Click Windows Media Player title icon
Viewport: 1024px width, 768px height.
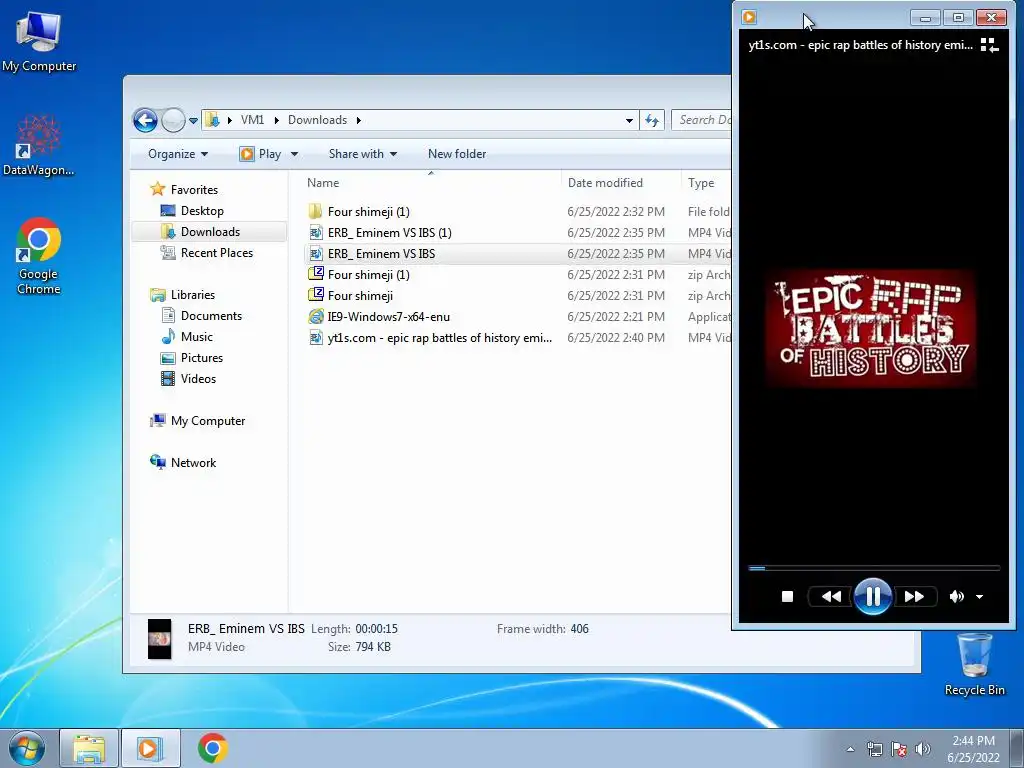[749, 17]
